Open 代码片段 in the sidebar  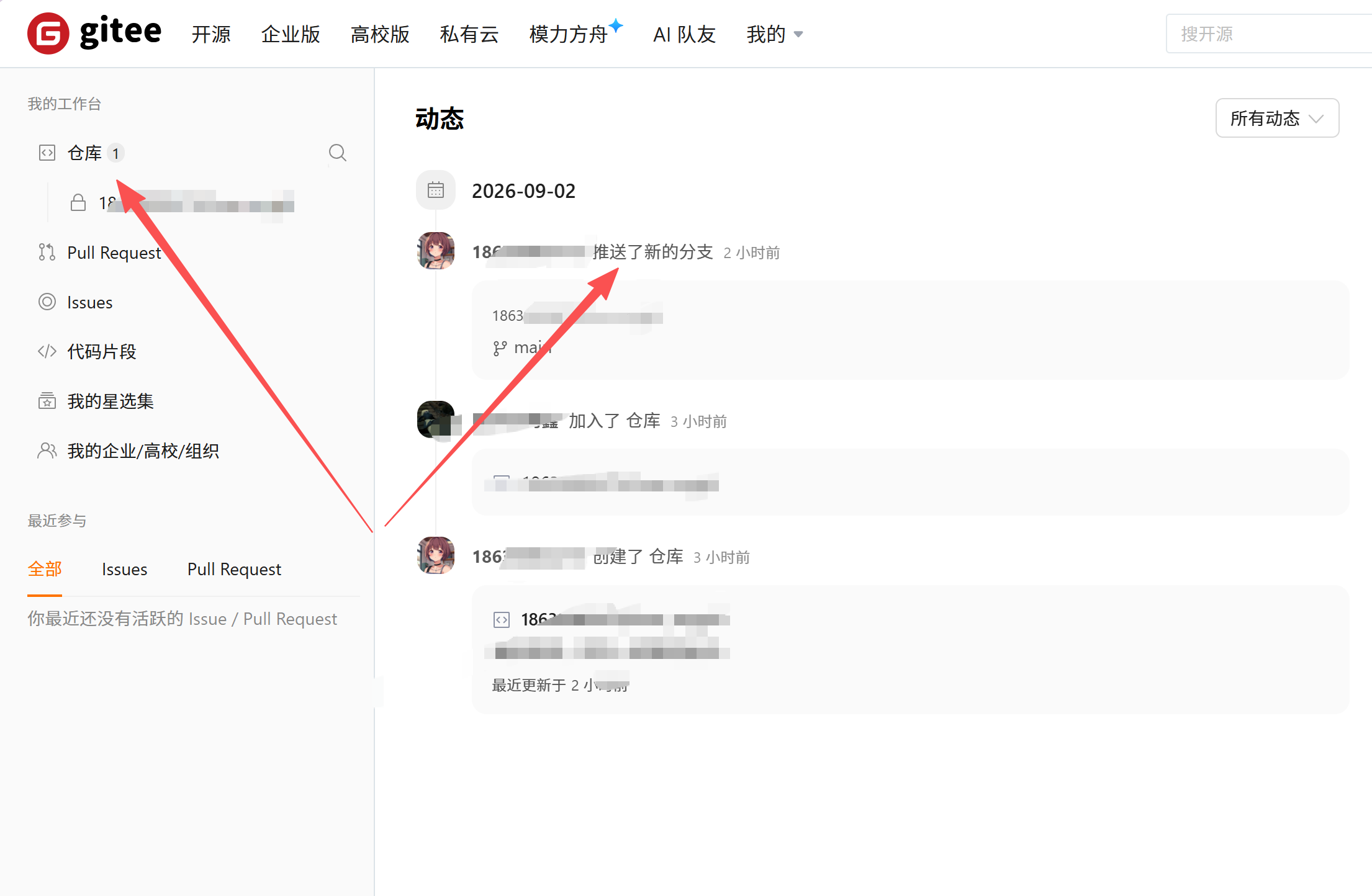102,352
